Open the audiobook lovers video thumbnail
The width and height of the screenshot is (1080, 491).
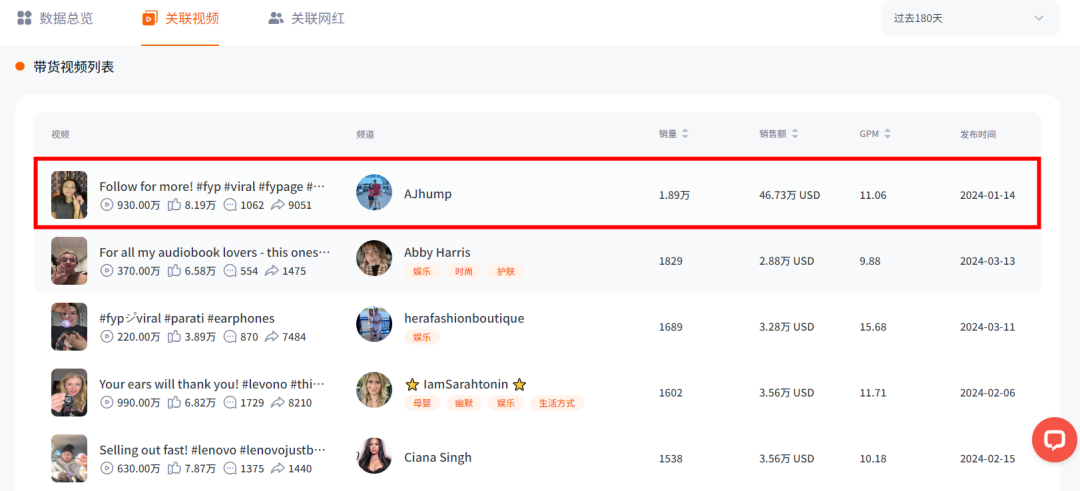[69, 261]
